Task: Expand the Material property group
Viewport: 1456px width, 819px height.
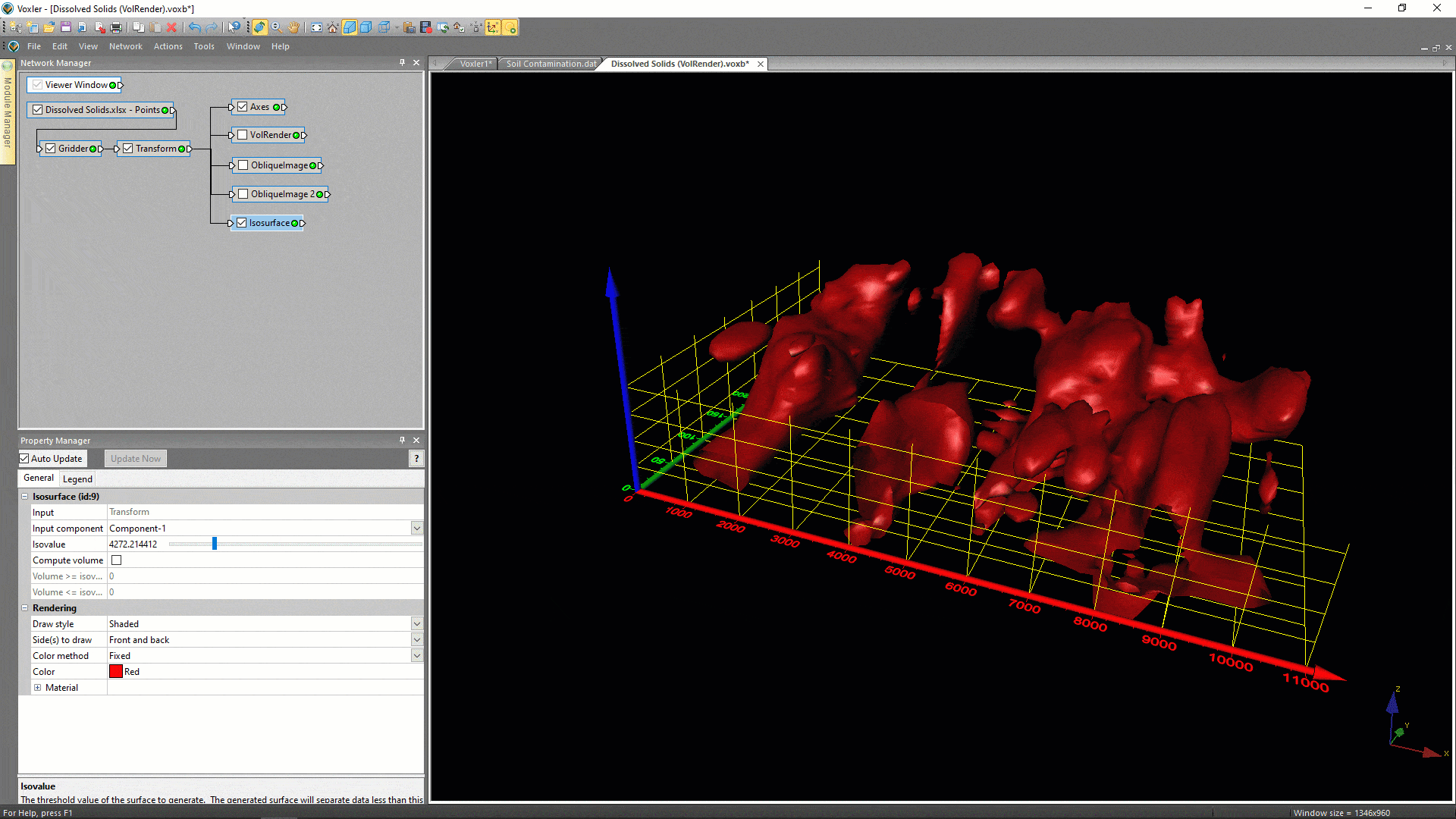Action: click(x=37, y=688)
